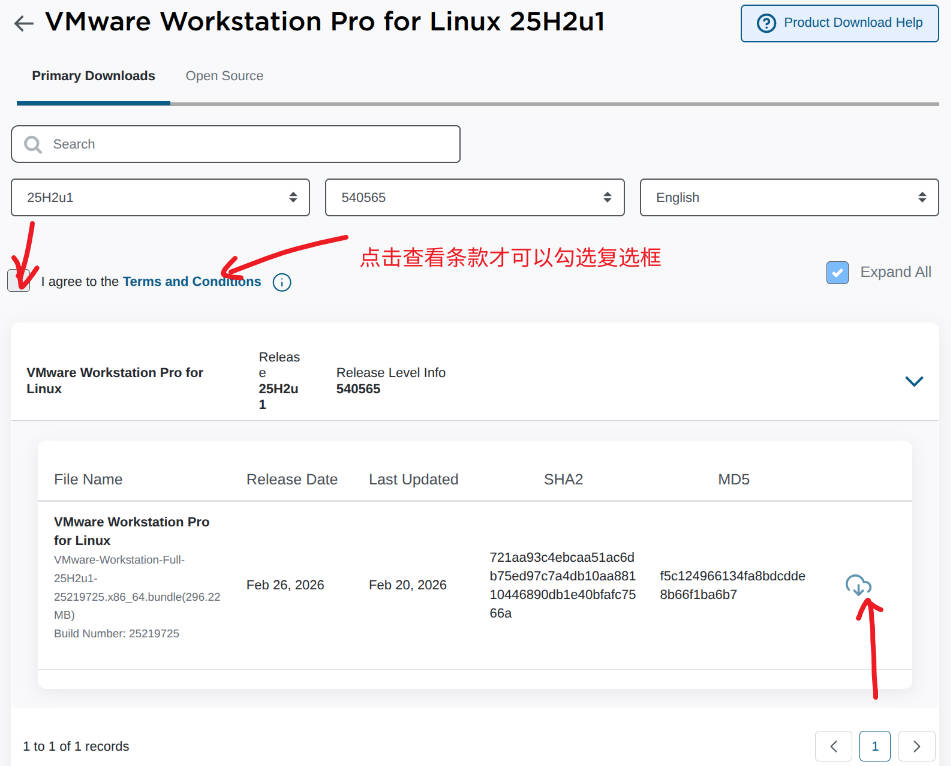Open the Terms and Conditions link
951x766 pixels.
click(x=191, y=282)
